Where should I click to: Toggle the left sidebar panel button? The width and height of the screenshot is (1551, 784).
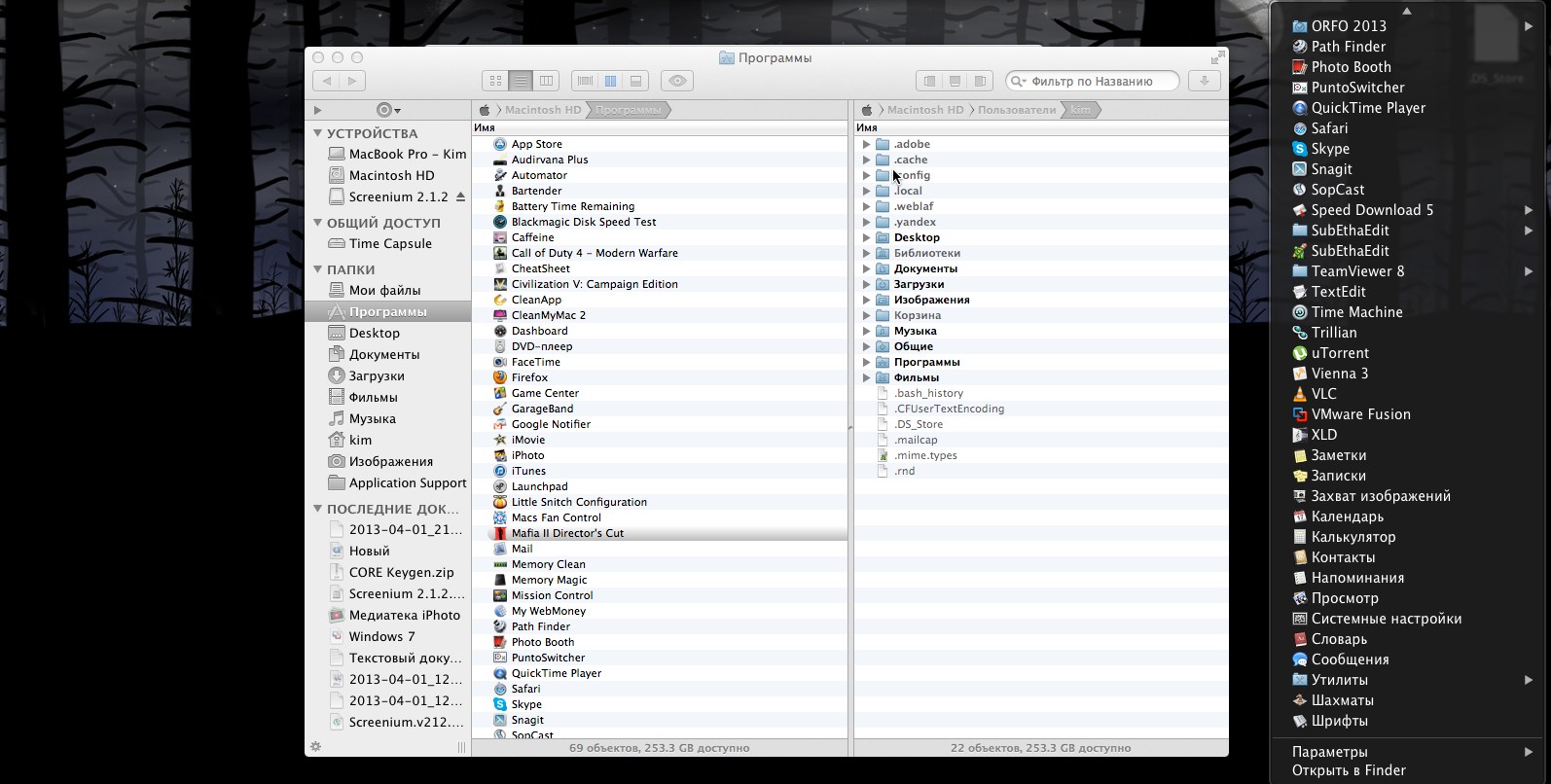pyautogui.click(x=929, y=81)
